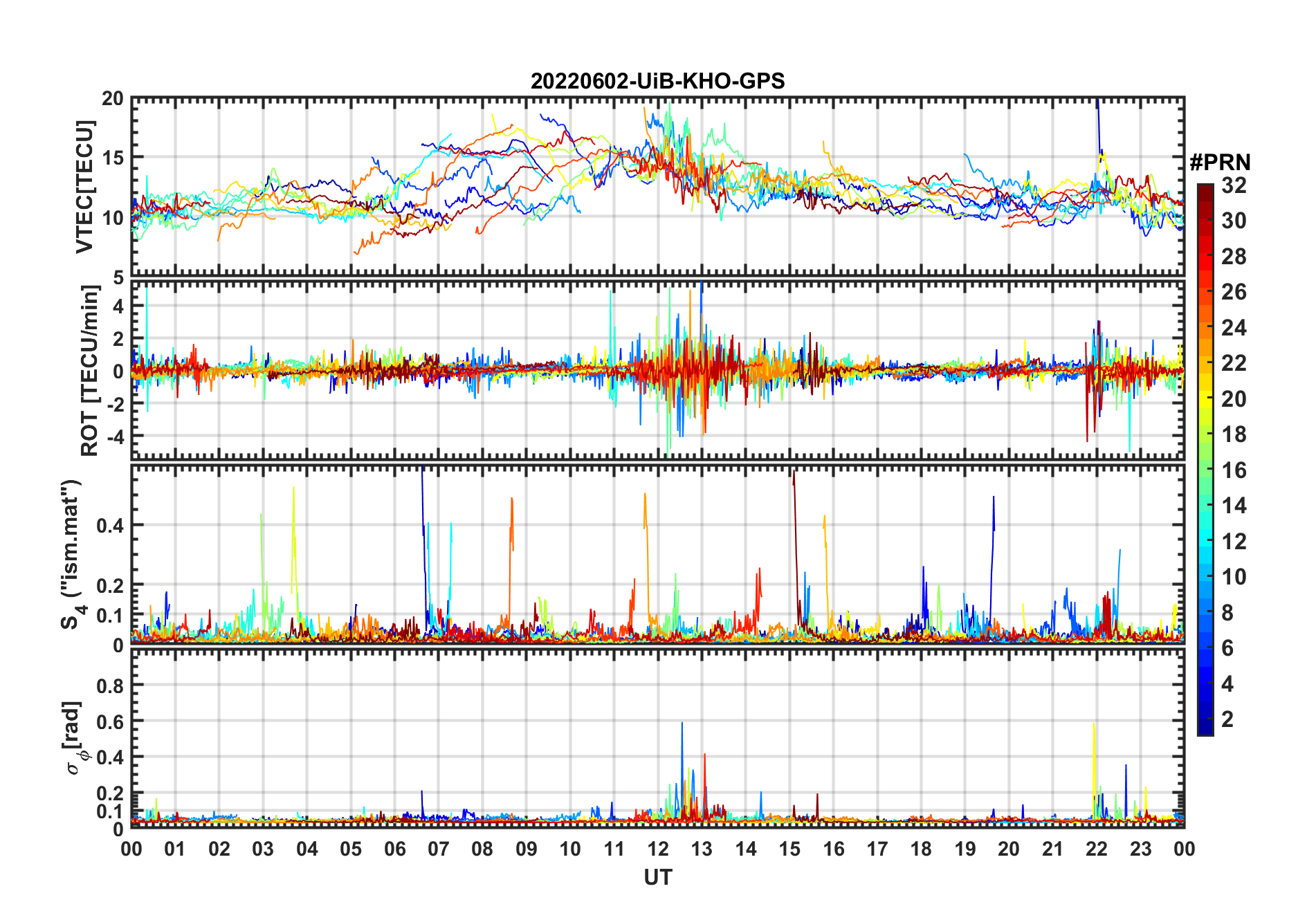This screenshot has width=1316, height=920.
Task: Click the S4 ("ism.mat") axis label
Action: tap(71, 554)
